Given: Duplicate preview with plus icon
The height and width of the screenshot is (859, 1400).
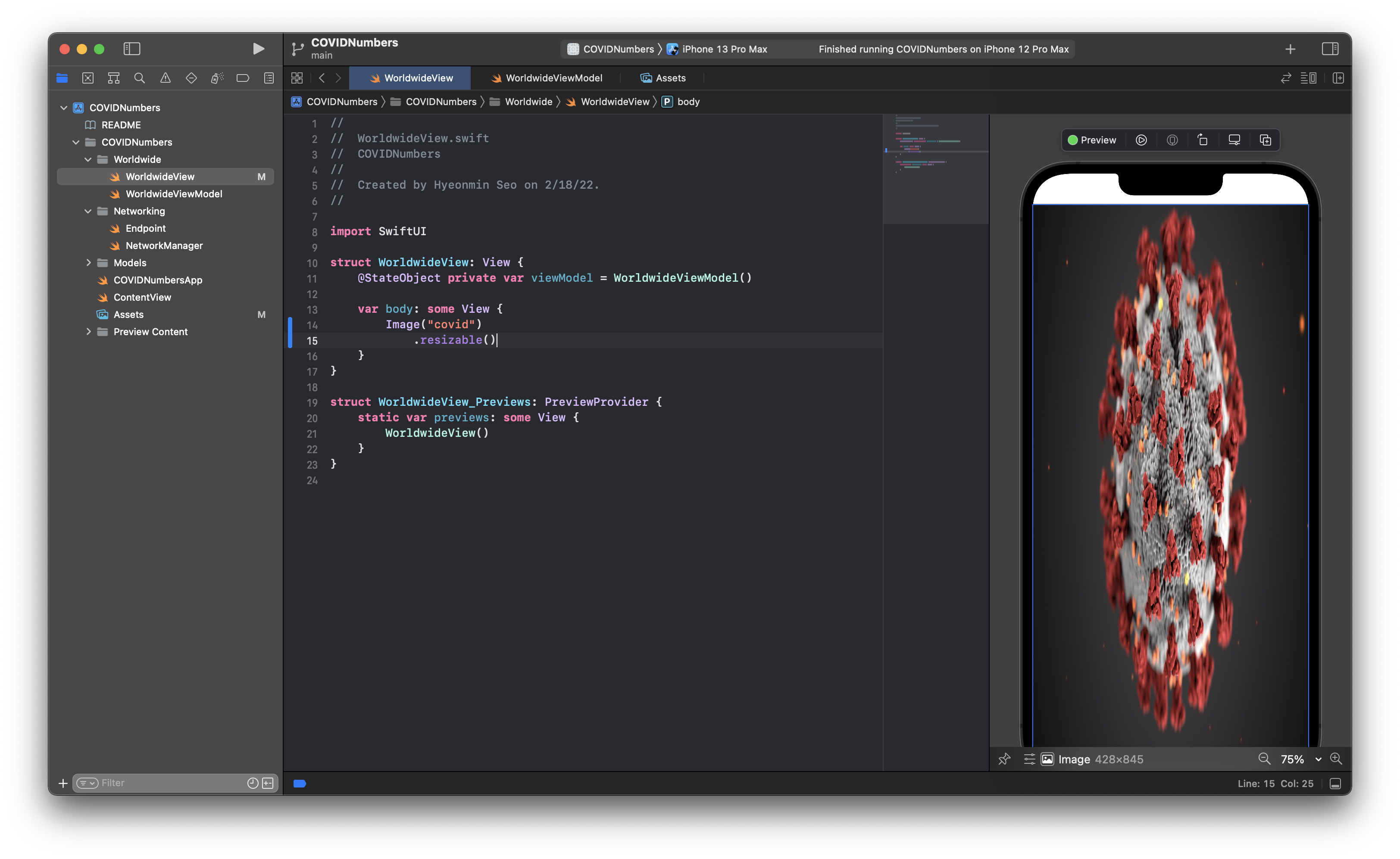Looking at the screenshot, I should coord(1265,140).
